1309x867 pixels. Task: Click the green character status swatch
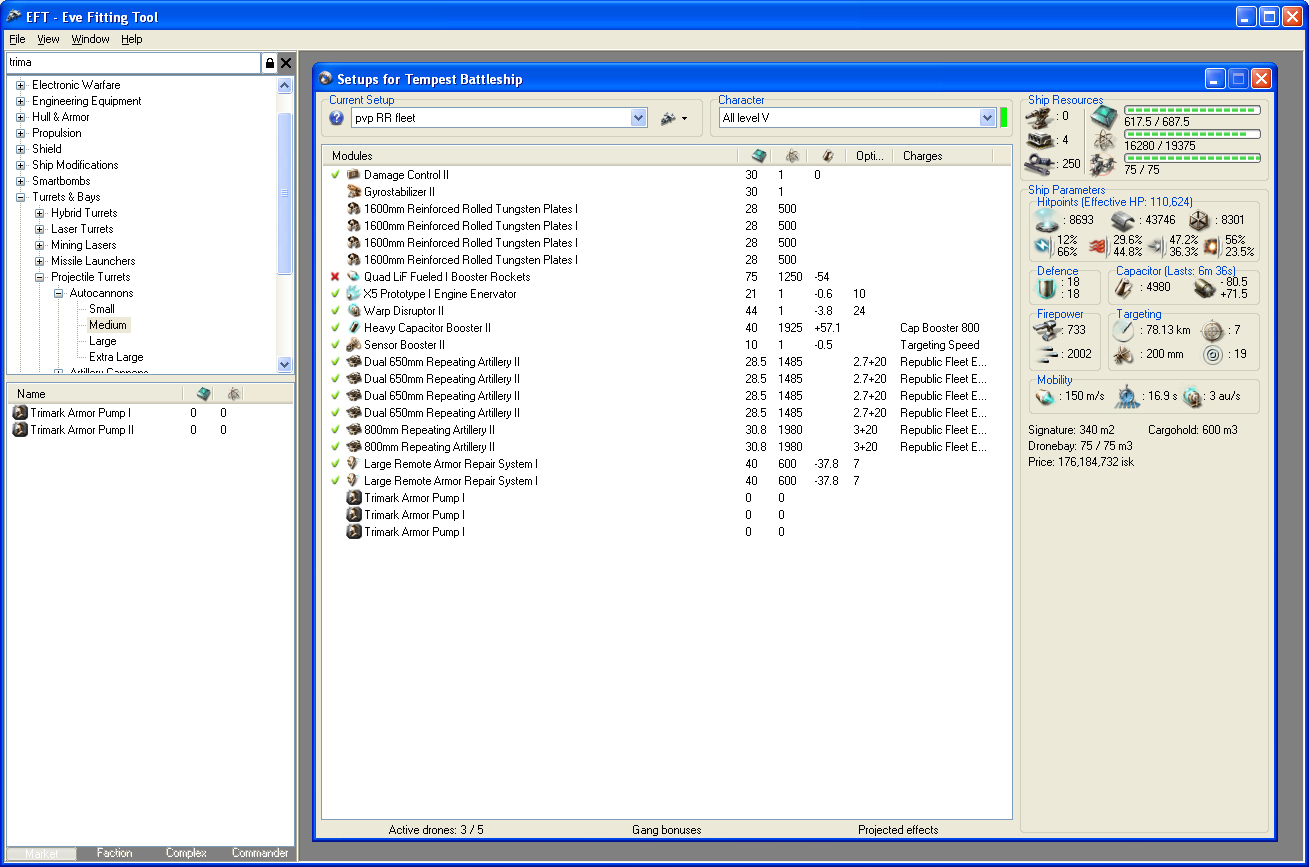(1004, 118)
